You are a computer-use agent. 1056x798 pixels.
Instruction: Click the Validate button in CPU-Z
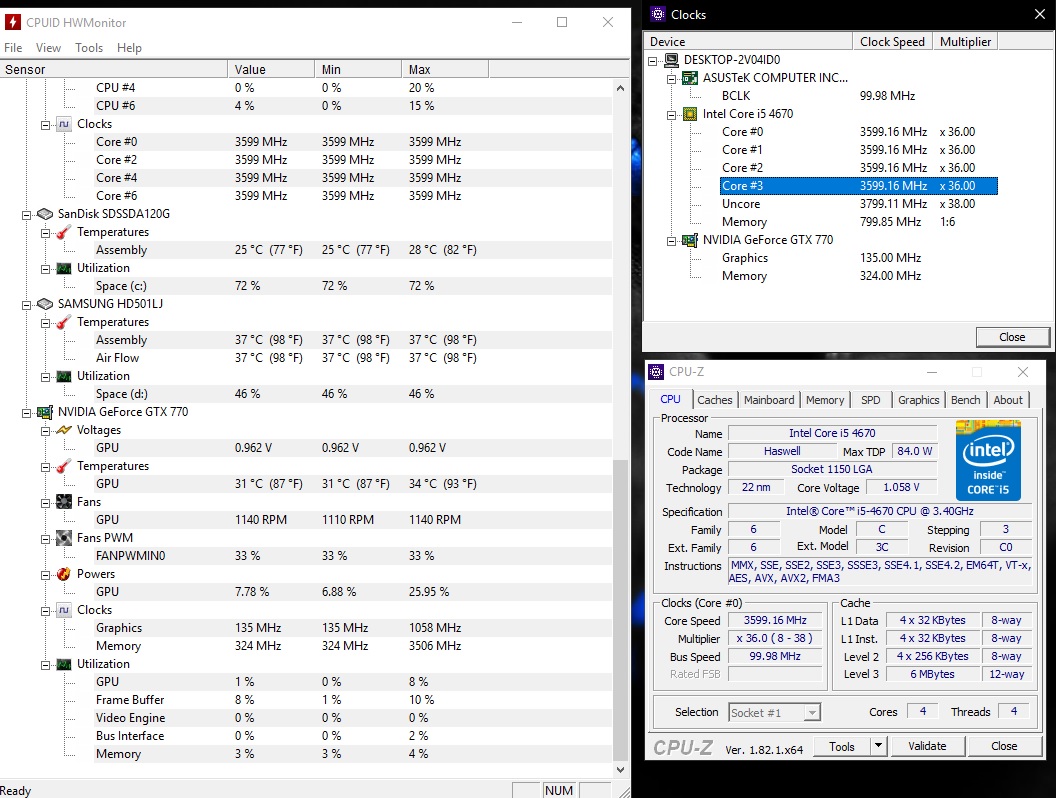click(x=927, y=746)
